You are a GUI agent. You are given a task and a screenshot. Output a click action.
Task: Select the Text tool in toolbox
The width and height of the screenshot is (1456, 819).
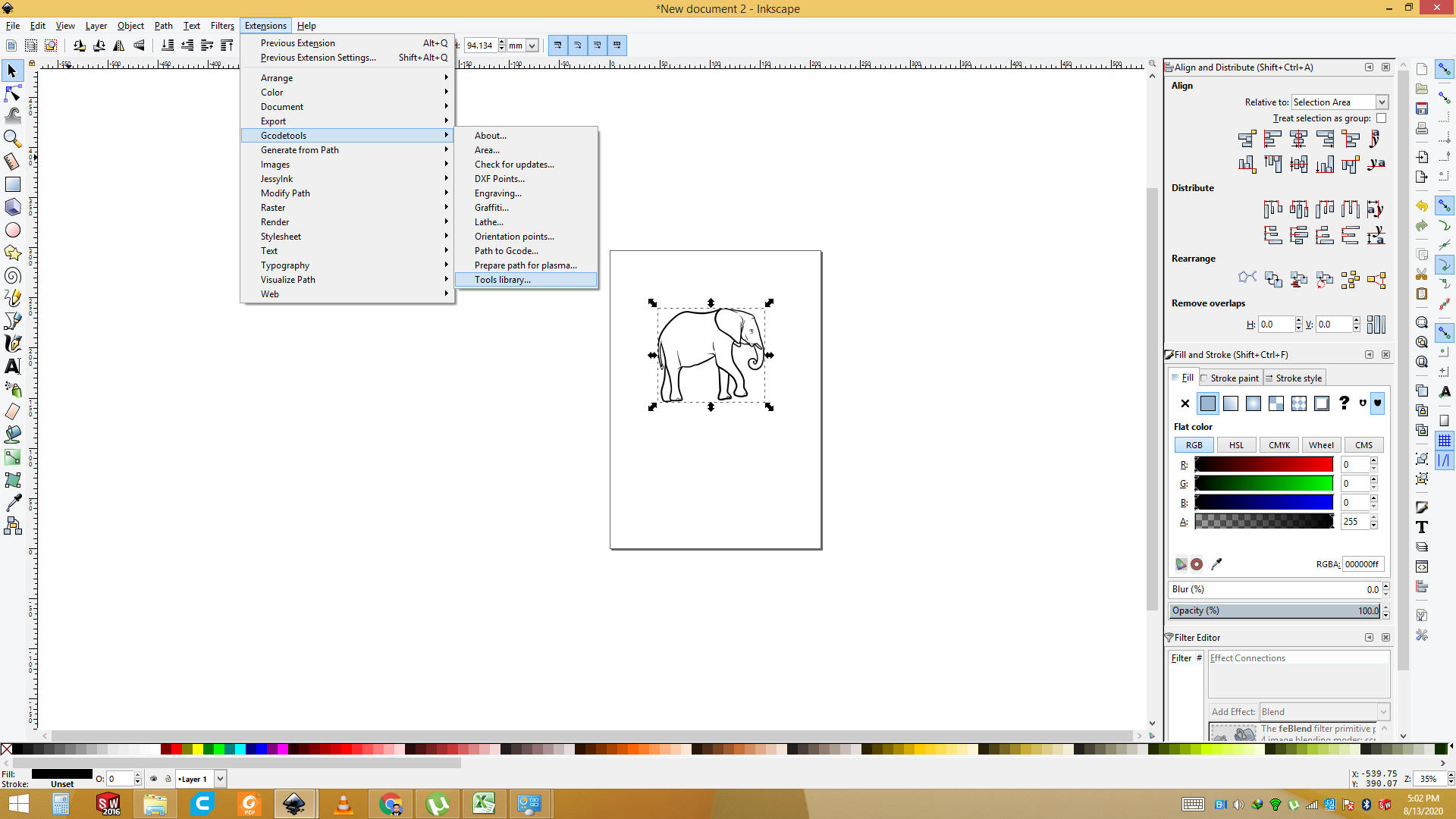pyautogui.click(x=13, y=366)
